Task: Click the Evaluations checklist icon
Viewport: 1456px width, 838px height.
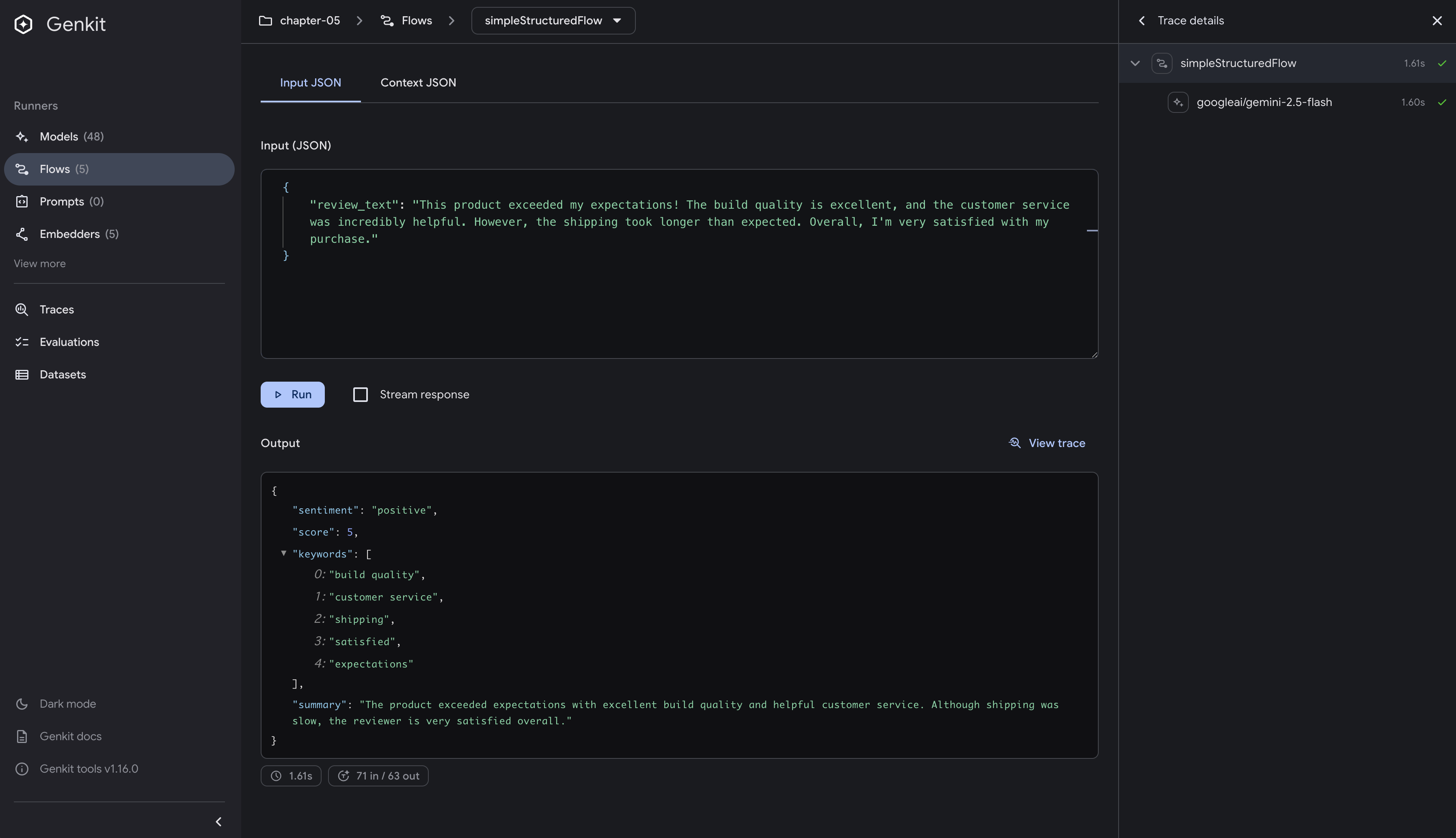Action: point(22,342)
